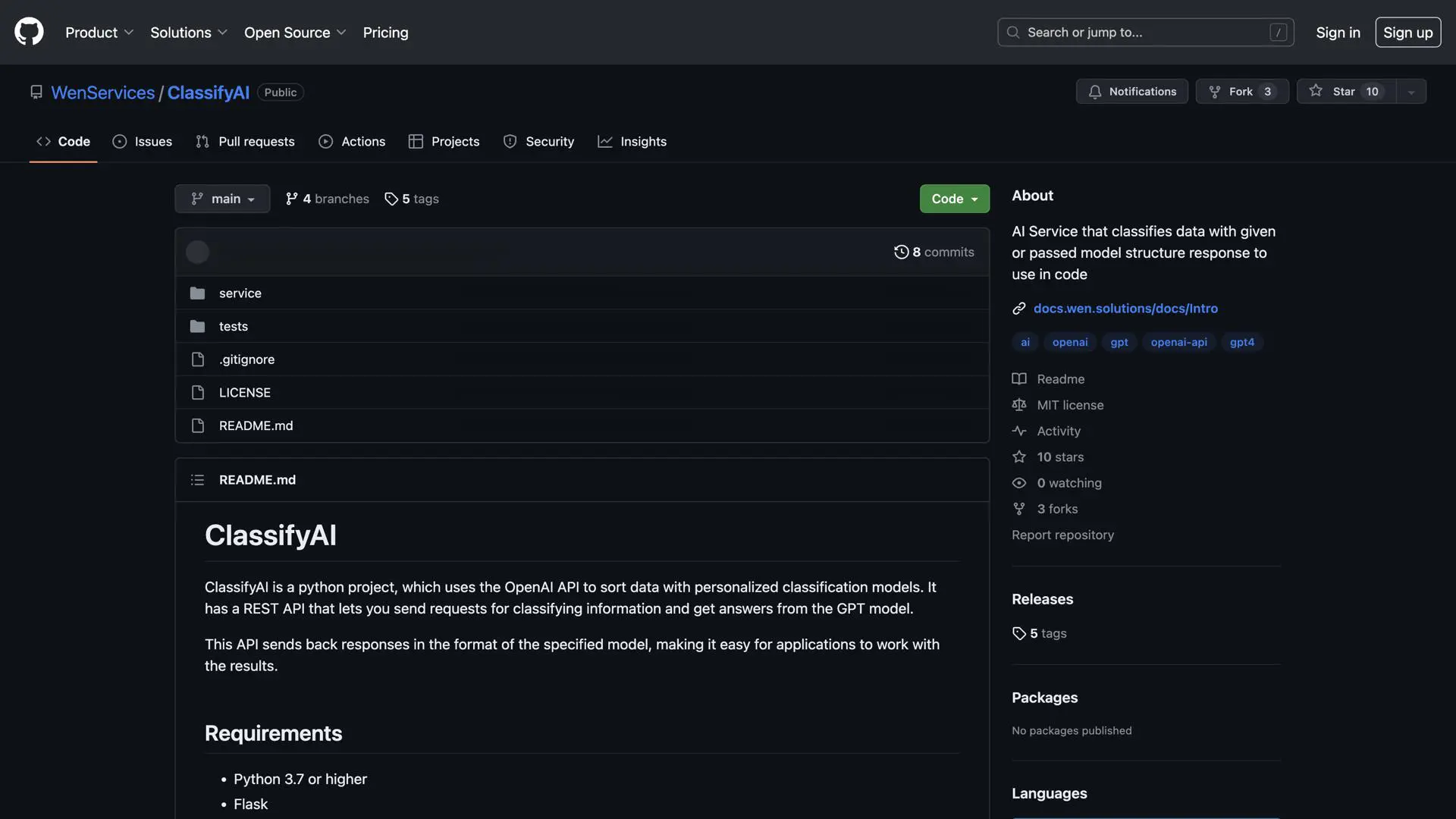Click the commits history clock icon
Image resolution: width=1456 pixels, height=819 pixels.
(x=901, y=252)
